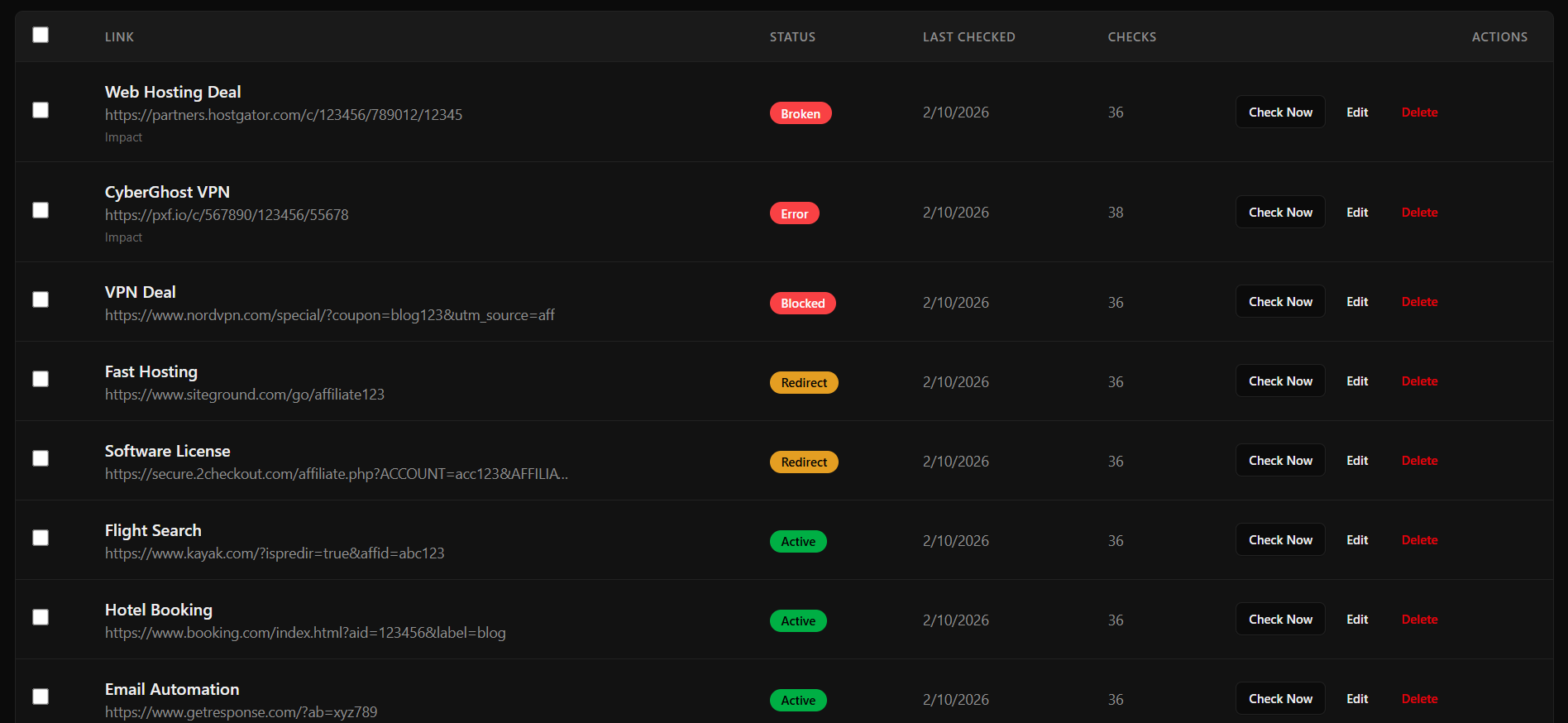Delete the CyberGhost VPN link
This screenshot has width=1568, height=723.
tap(1419, 213)
